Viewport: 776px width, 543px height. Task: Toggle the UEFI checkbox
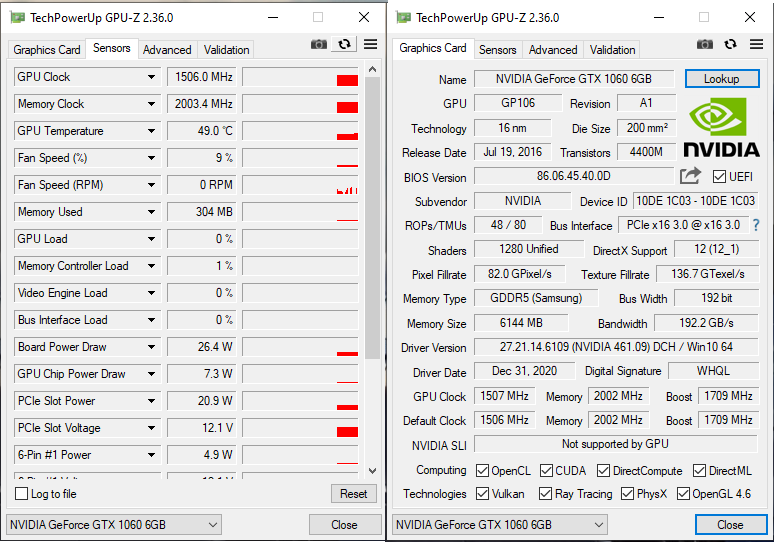click(x=719, y=176)
